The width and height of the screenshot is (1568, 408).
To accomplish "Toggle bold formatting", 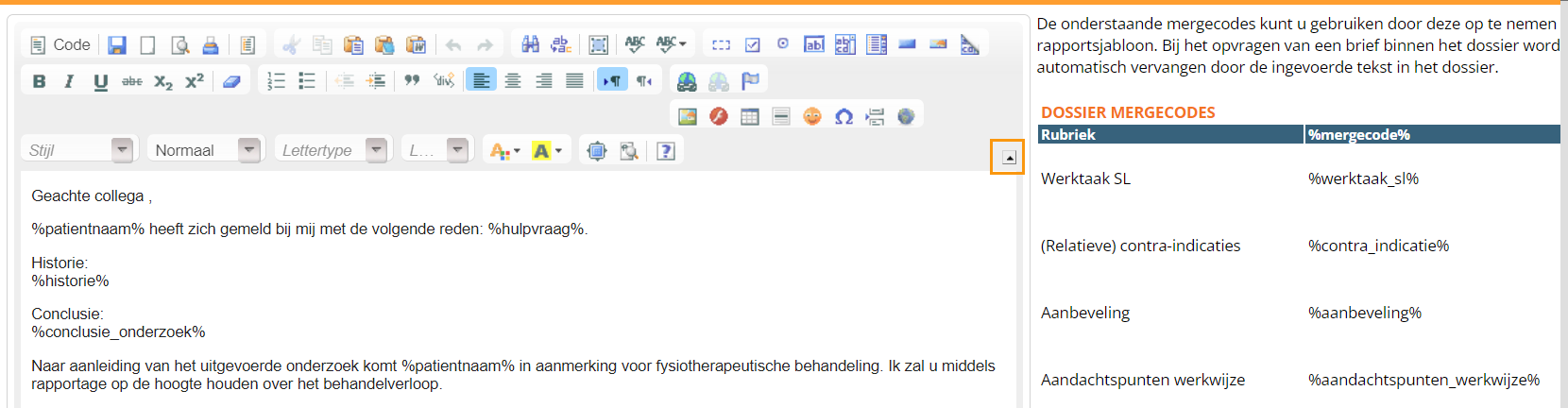I will click(x=39, y=81).
